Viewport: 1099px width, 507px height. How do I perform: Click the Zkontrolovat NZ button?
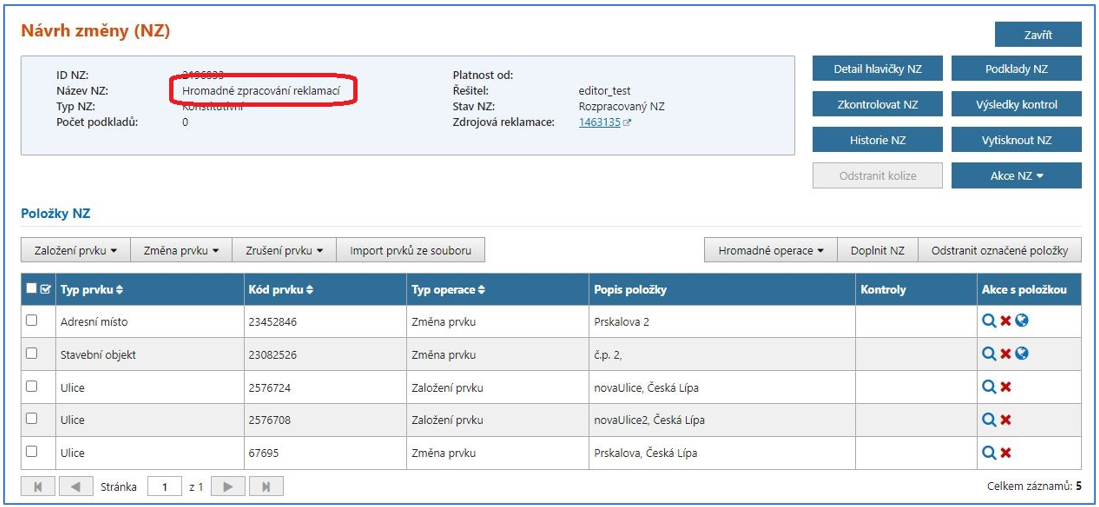click(x=876, y=104)
